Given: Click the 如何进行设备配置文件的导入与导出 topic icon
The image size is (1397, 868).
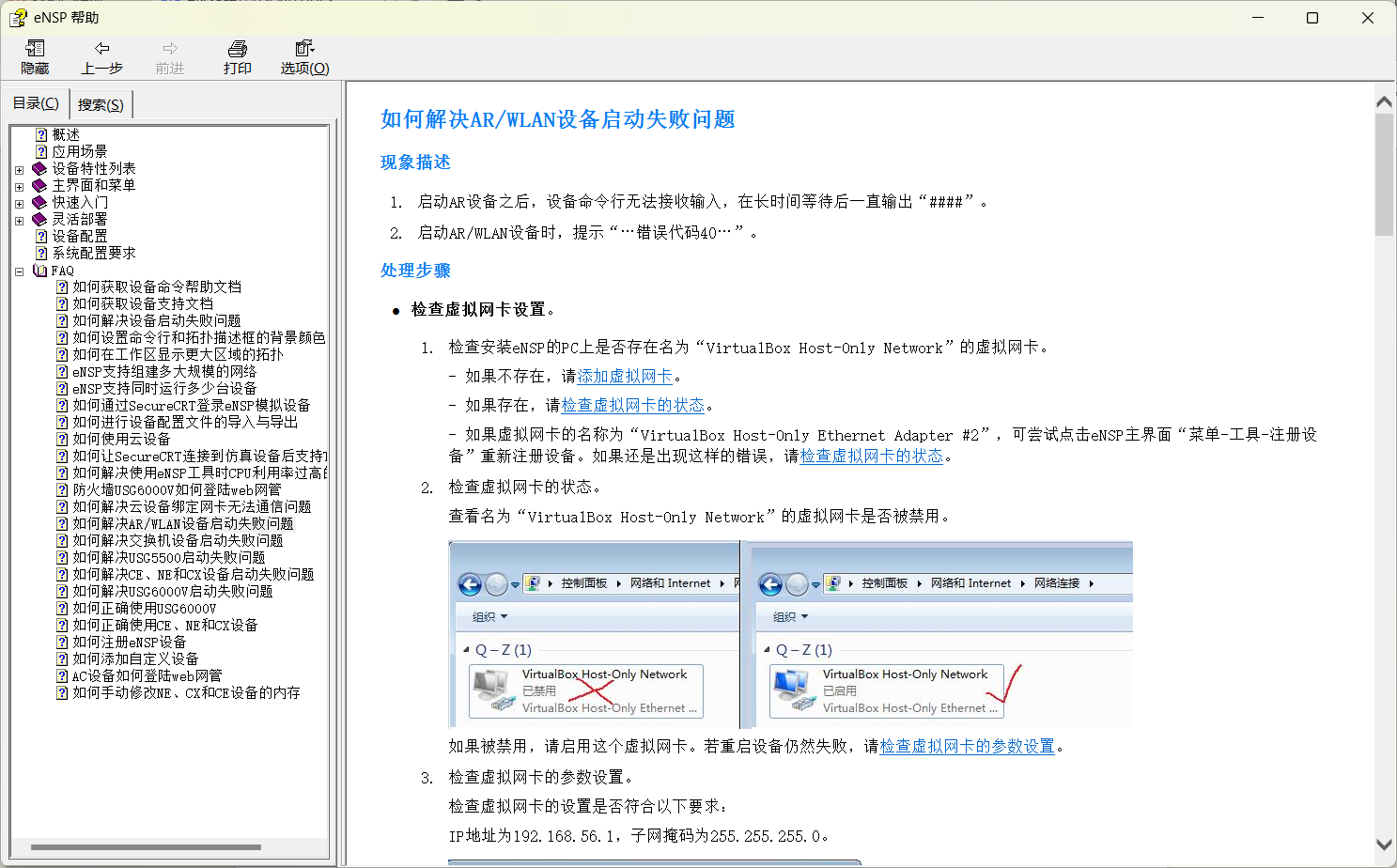Looking at the screenshot, I should pyautogui.click(x=62, y=422).
